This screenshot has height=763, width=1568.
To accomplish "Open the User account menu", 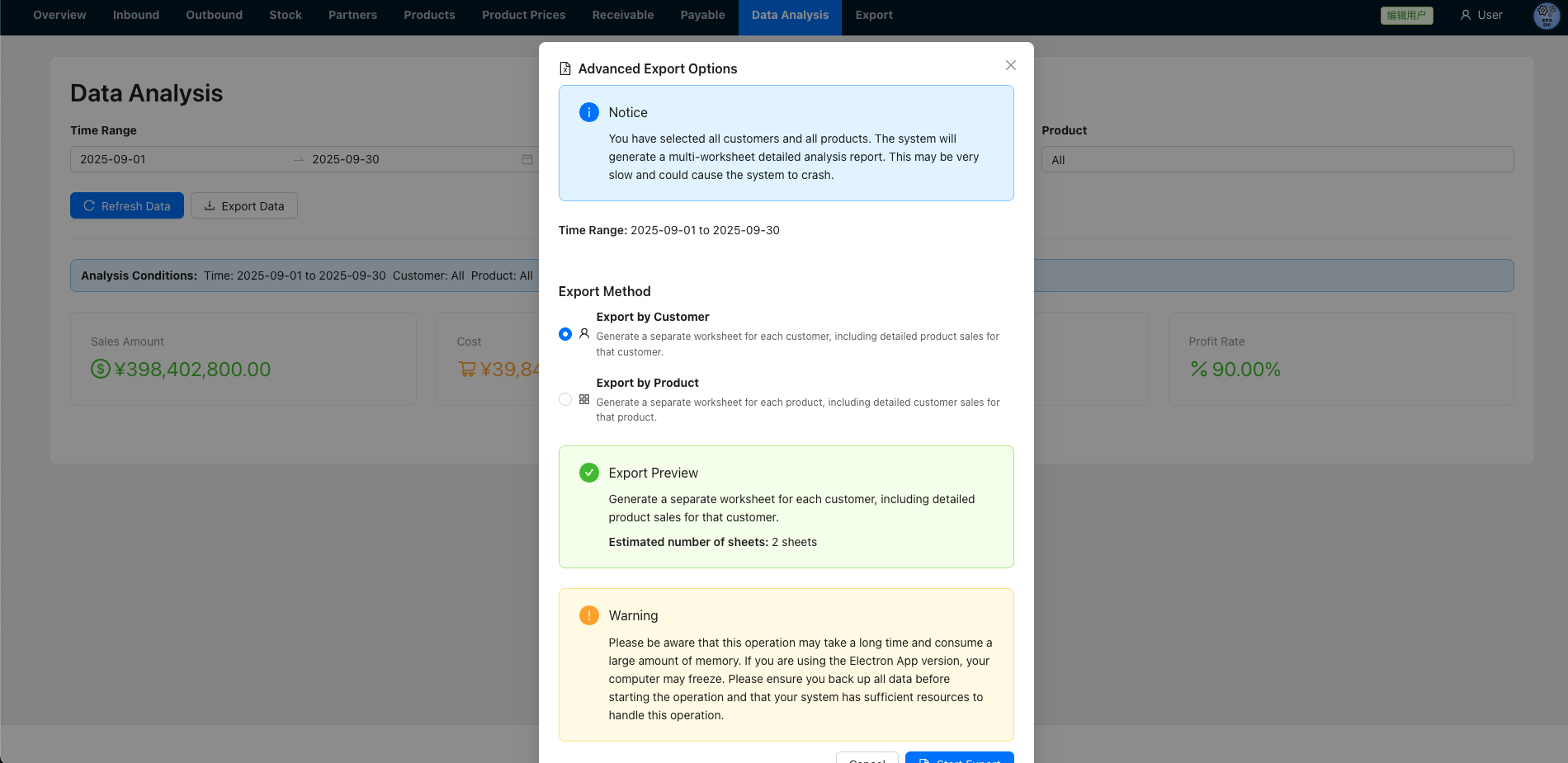I will click(1481, 15).
